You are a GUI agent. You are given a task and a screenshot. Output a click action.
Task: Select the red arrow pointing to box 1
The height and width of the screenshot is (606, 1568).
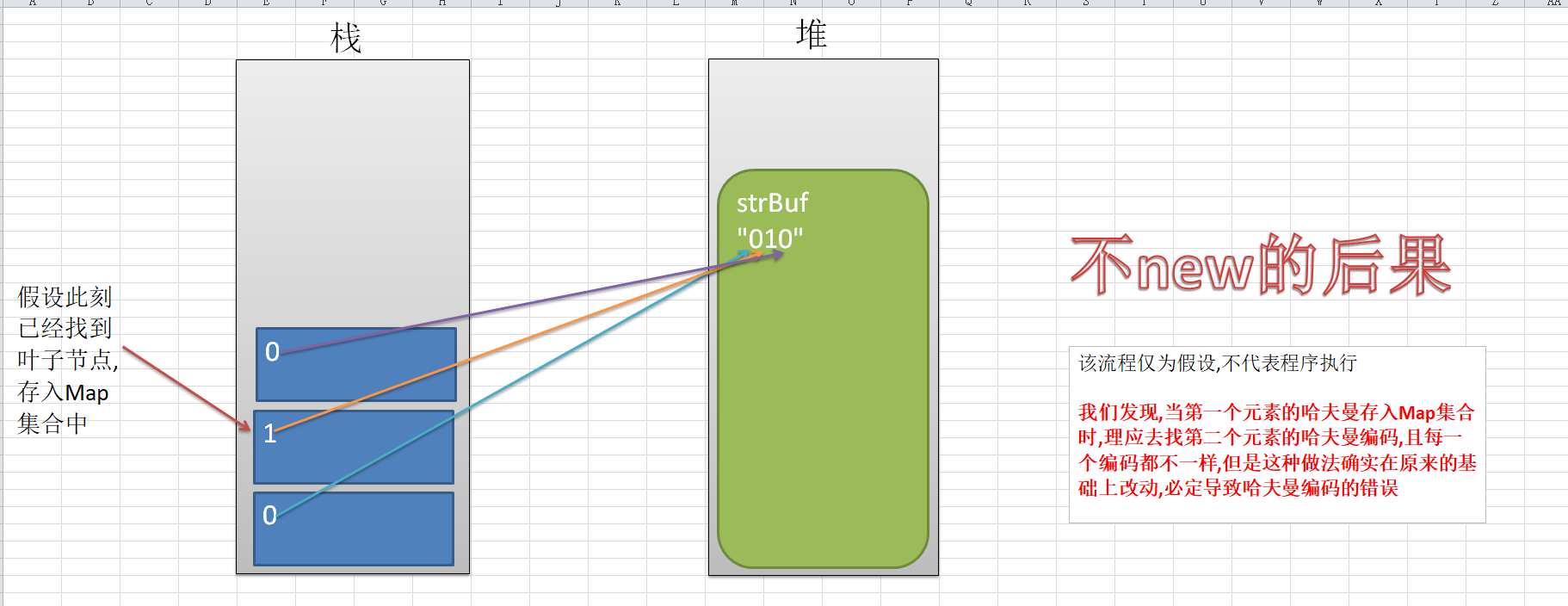pyautogui.click(x=186, y=388)
